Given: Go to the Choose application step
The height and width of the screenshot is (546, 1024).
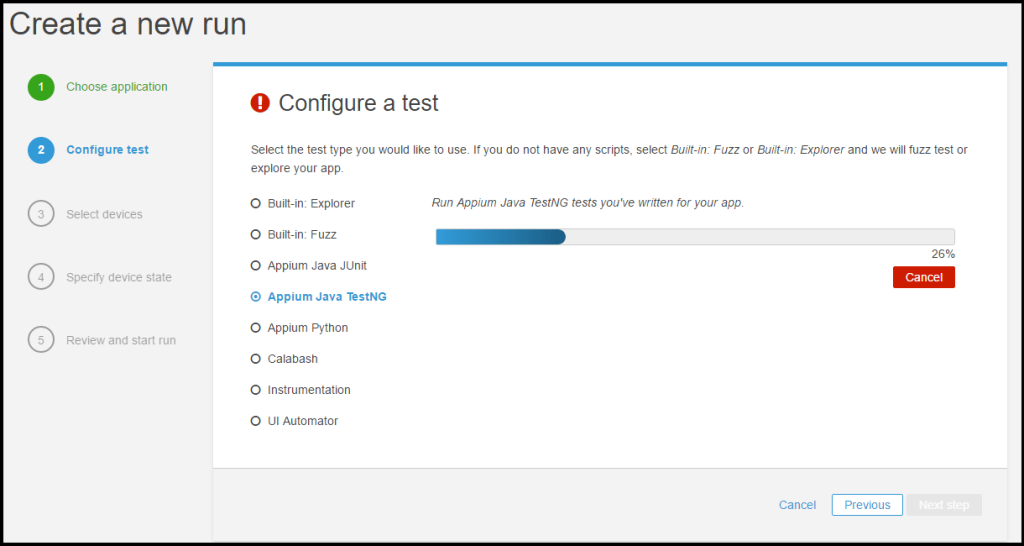Looking at the screenshot, I should pos(116,87).
